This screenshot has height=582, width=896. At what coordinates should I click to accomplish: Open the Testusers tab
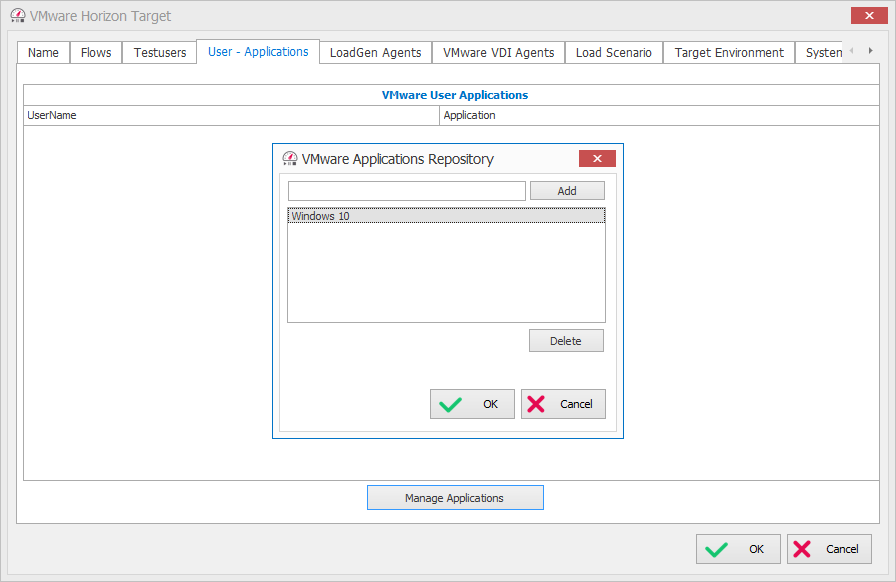(x=160, y=53)
